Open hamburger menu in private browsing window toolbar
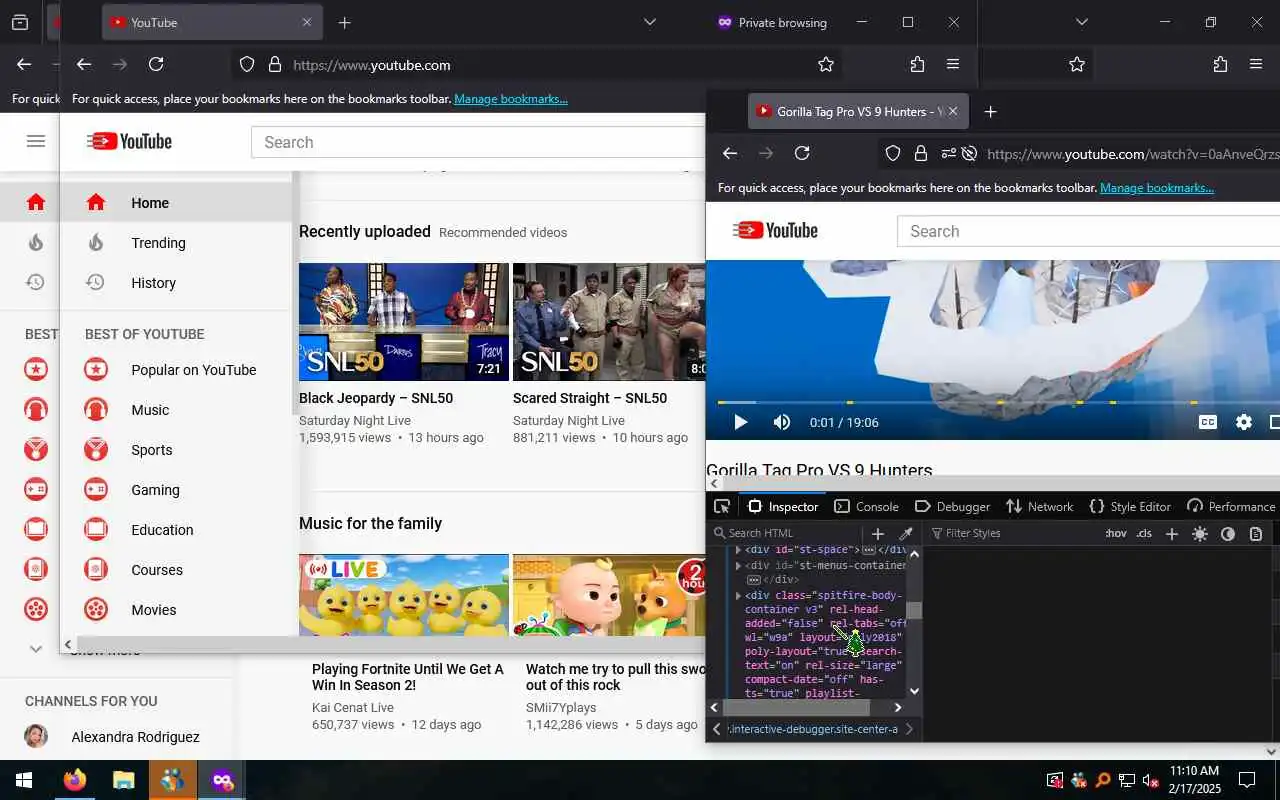This screenshot has height=800, width=1280. (953, 64)
